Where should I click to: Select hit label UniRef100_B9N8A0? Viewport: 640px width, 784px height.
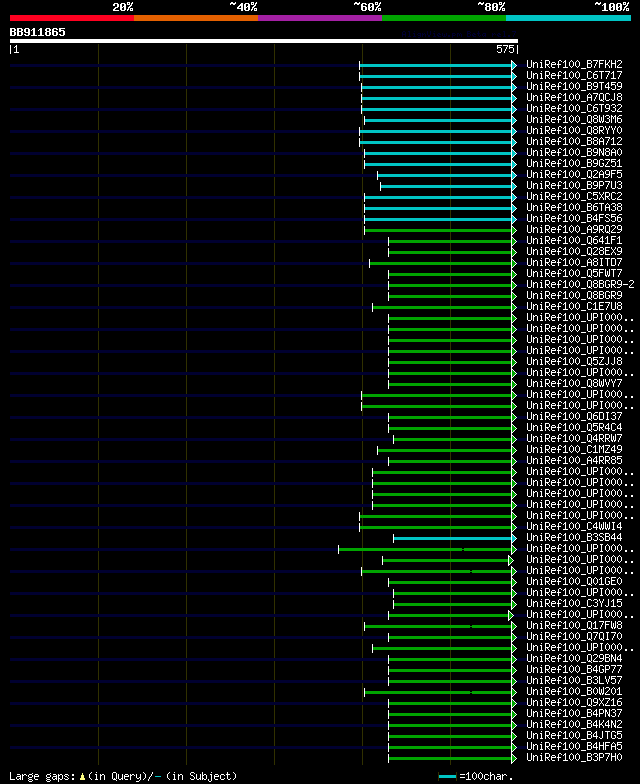coord(574,152)
